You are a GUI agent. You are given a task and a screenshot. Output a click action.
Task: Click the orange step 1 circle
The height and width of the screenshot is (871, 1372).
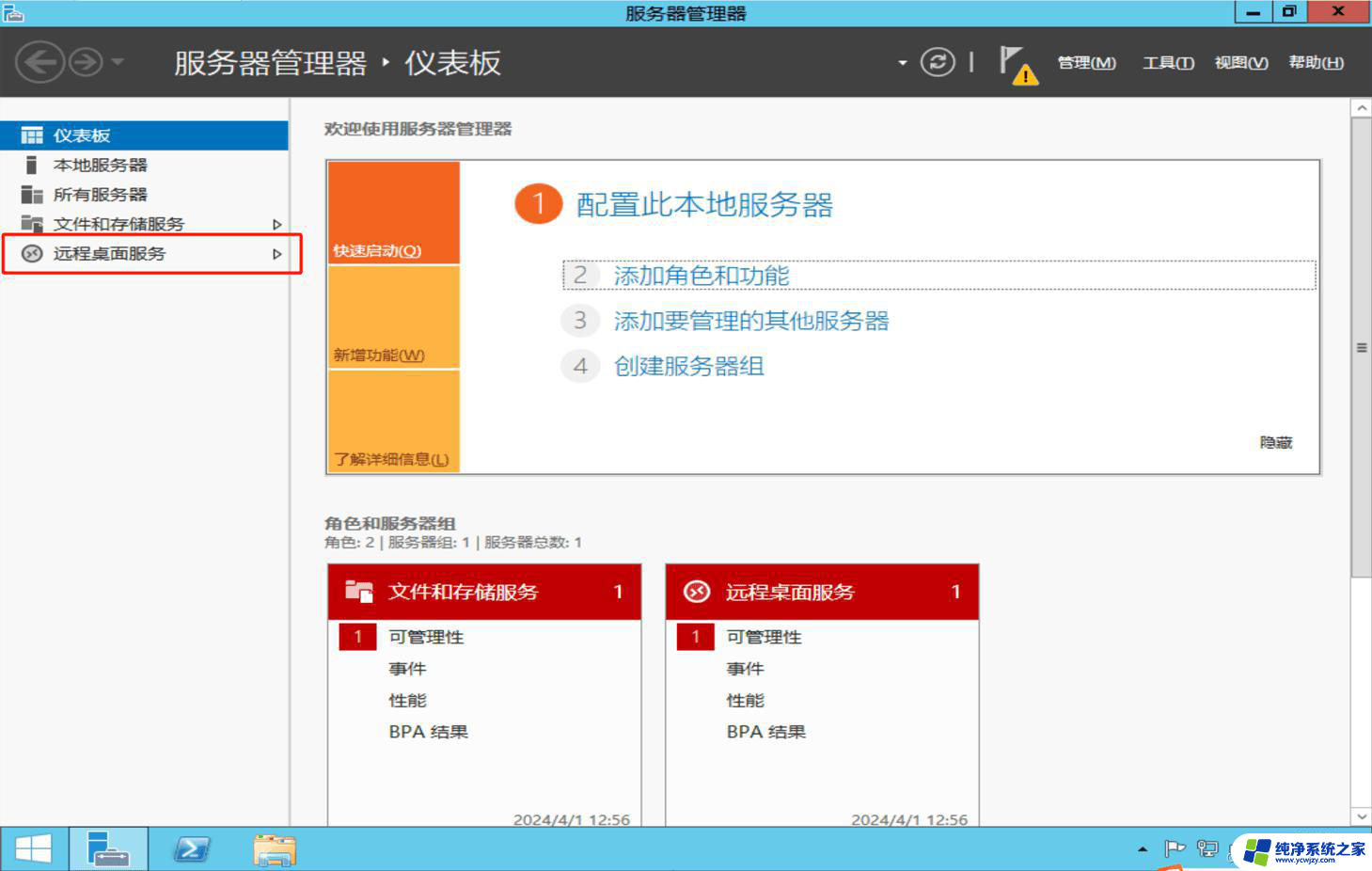click(x=538, y=204)
